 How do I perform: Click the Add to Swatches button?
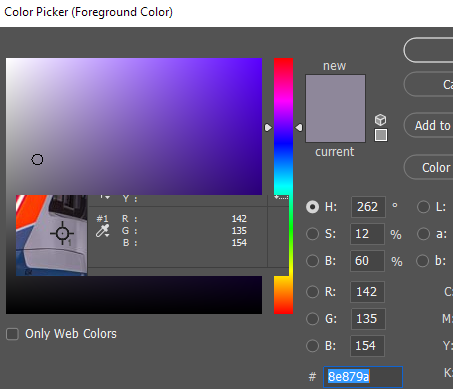tap(428, 126)
